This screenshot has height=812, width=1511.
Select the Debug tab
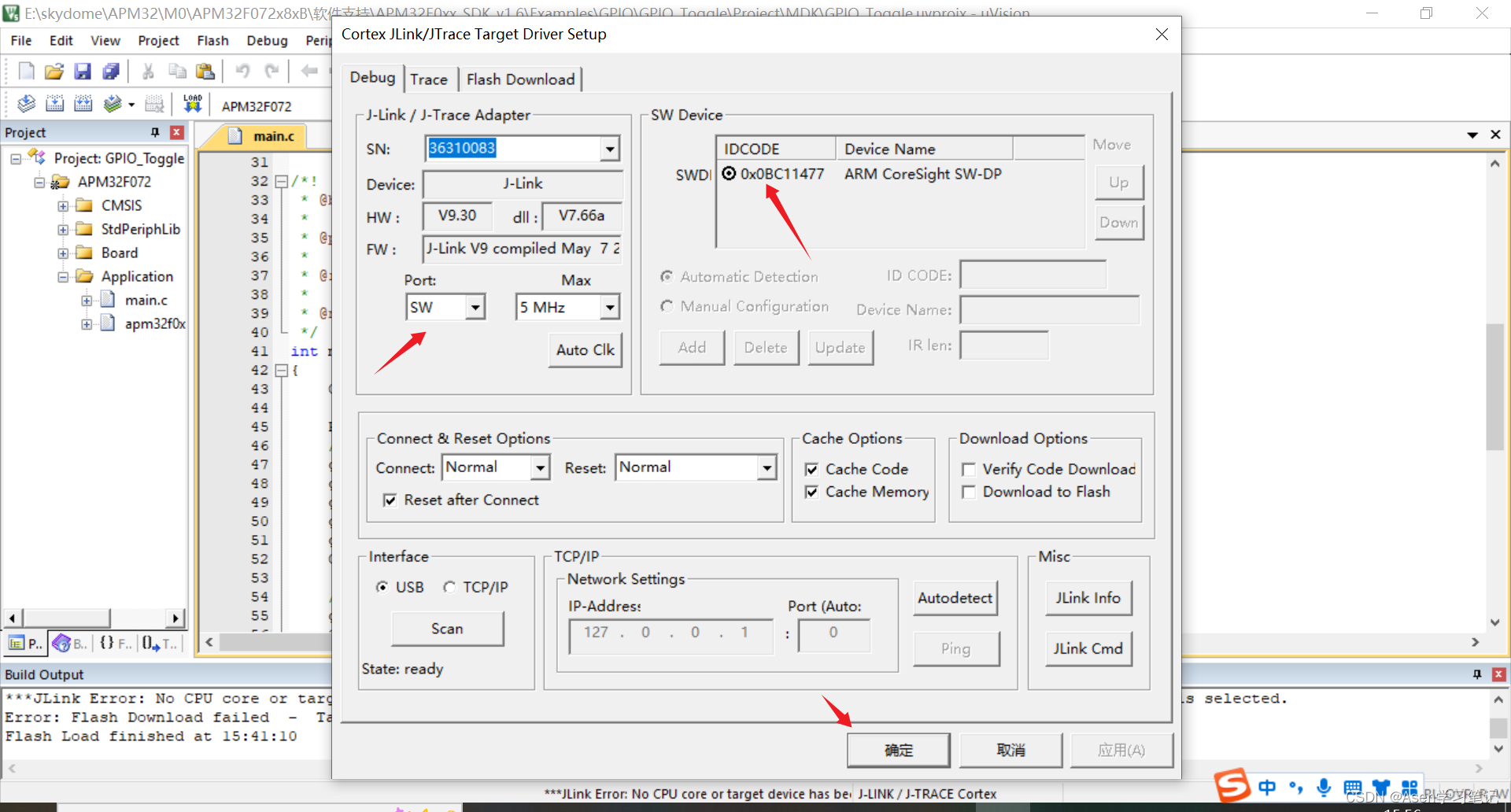(x=372, y=77)
